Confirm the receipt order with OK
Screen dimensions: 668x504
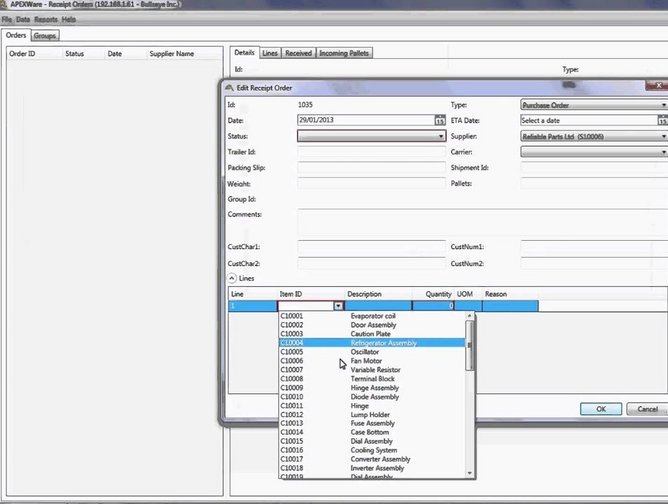point(601,409)
